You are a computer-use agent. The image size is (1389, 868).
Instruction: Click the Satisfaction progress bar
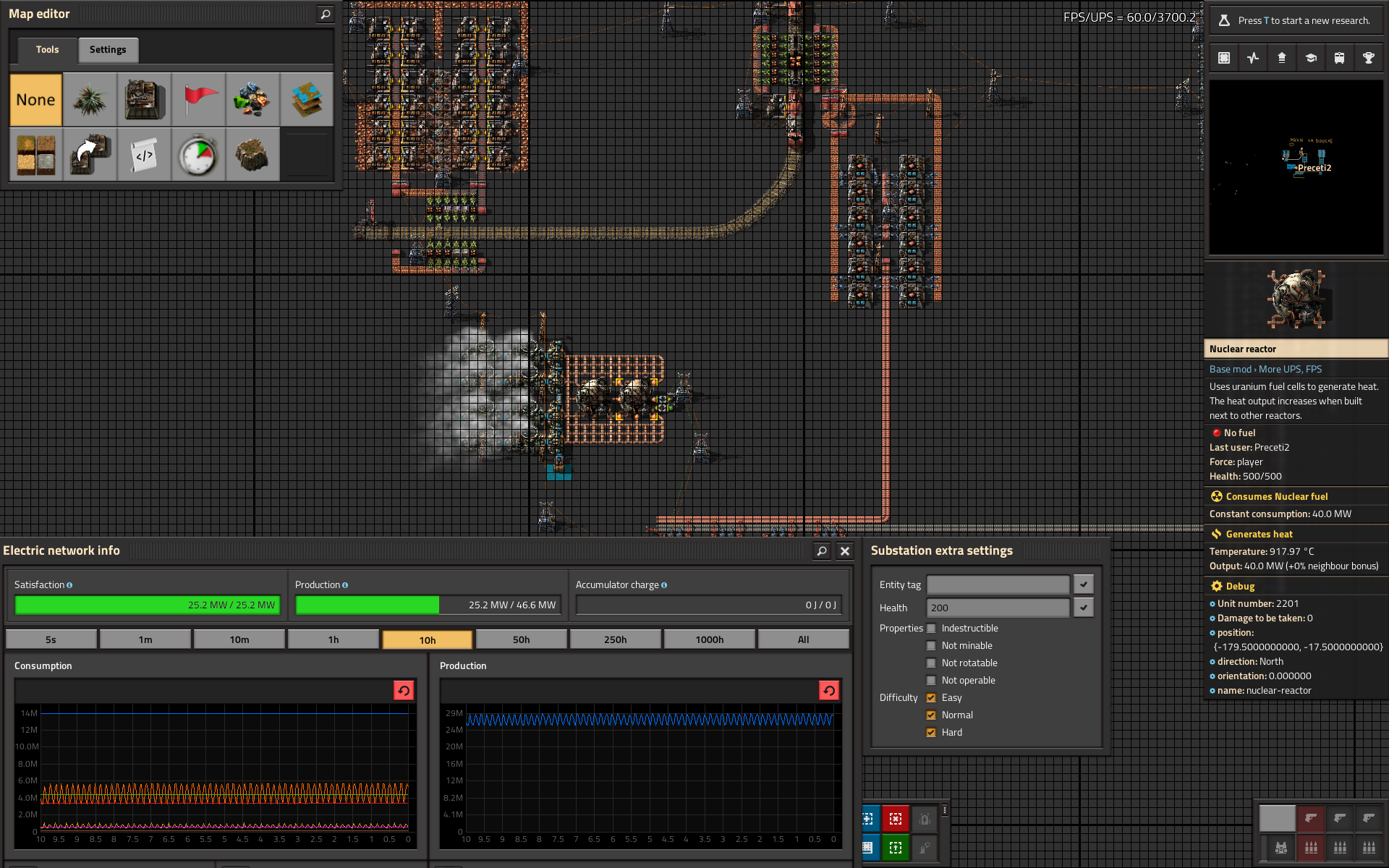[x=147, y=605]
